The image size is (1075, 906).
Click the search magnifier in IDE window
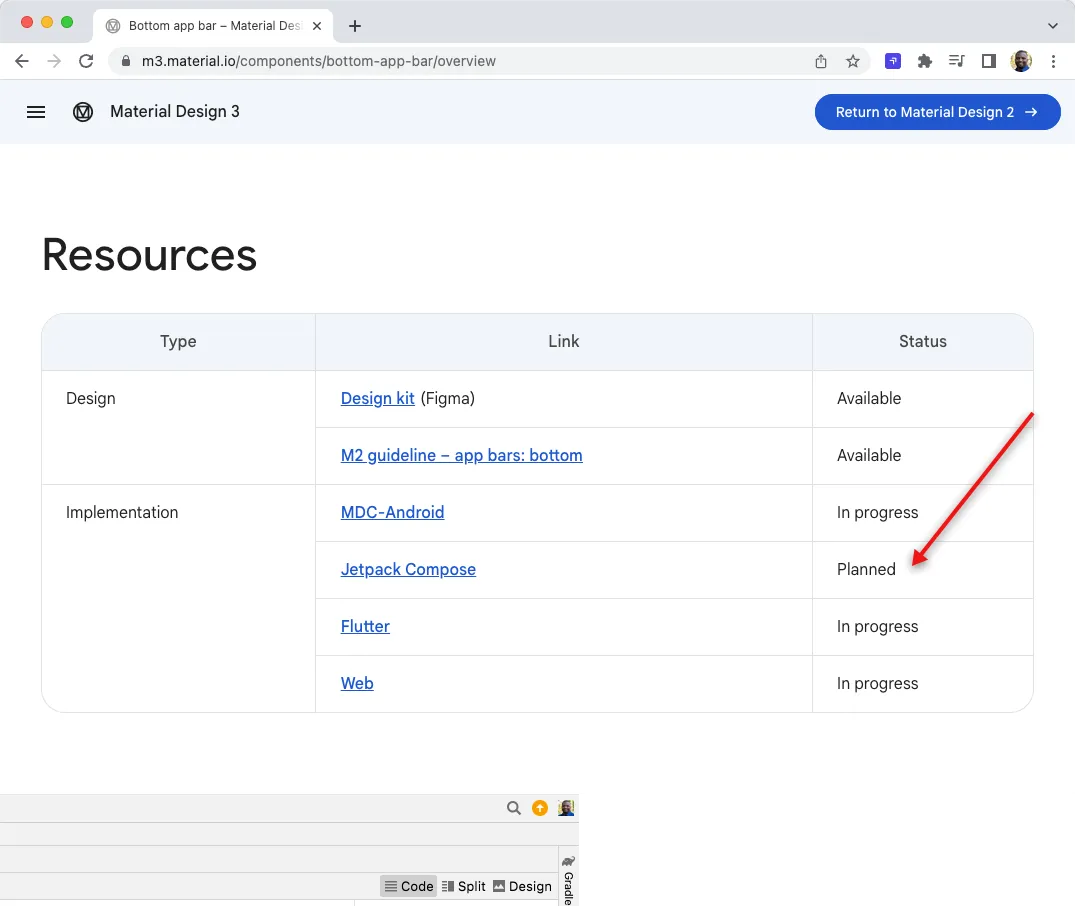pyautogui.click(x=514, y=808)
